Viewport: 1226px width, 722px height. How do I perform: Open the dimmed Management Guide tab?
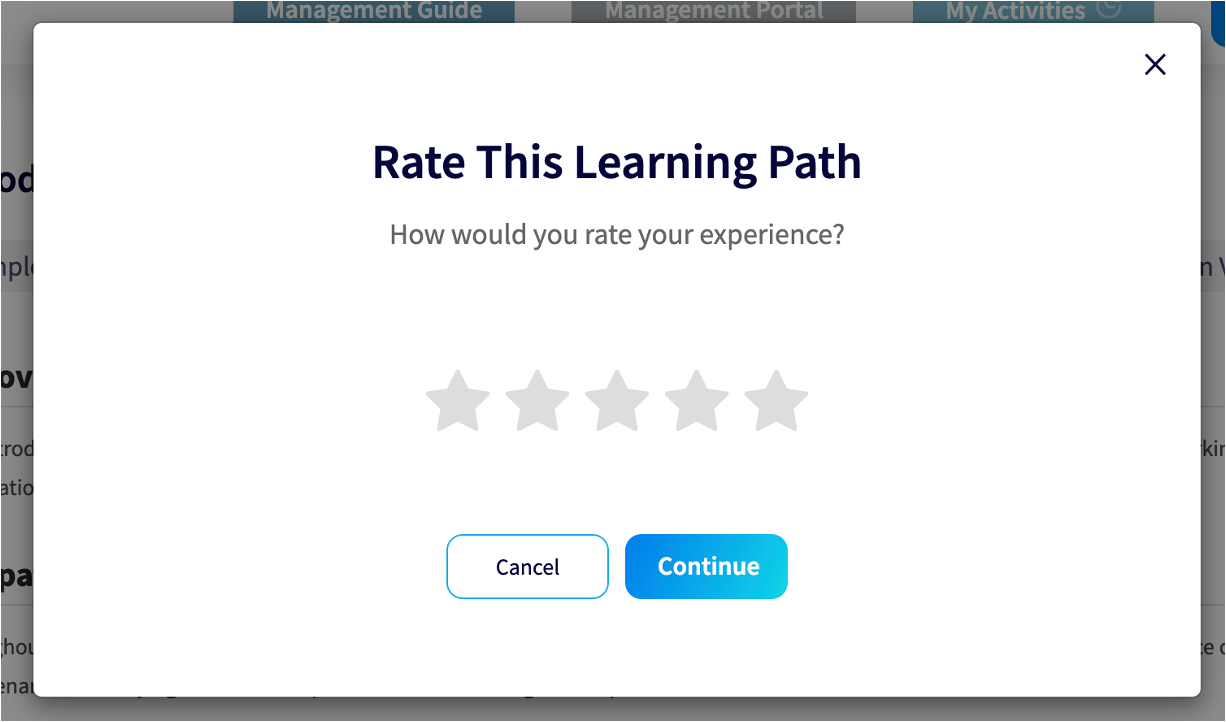(x=374, y=11)
